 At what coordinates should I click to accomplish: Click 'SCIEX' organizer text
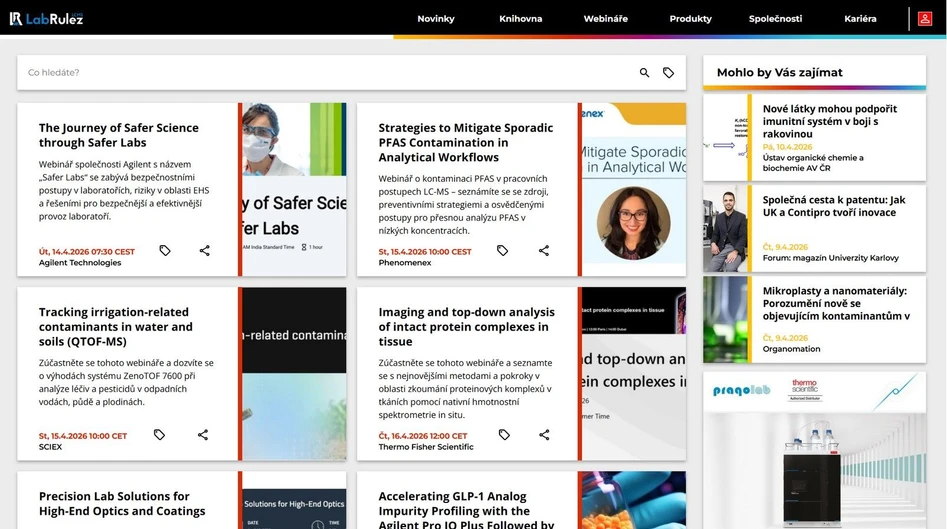50,447
